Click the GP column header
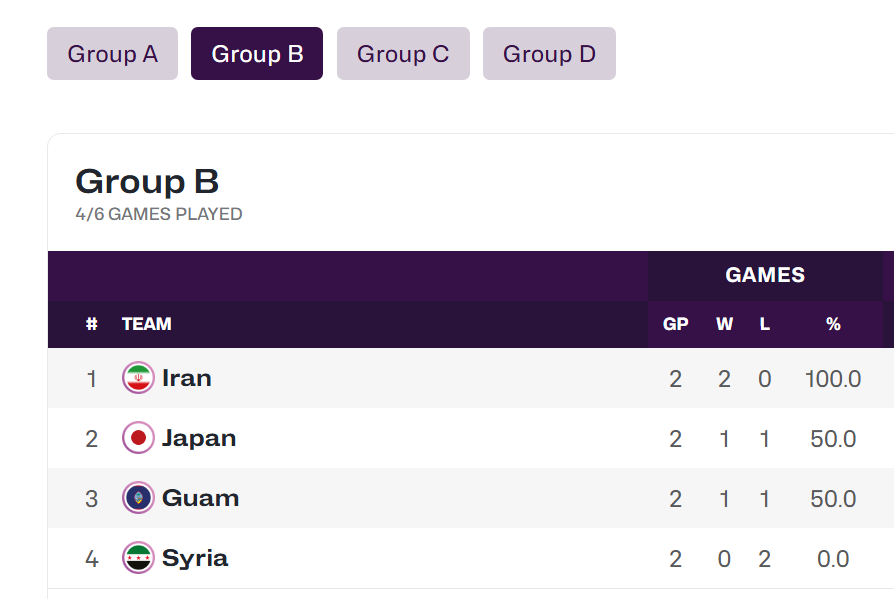Screen dimensions: 894x599 tap(676, 324)
